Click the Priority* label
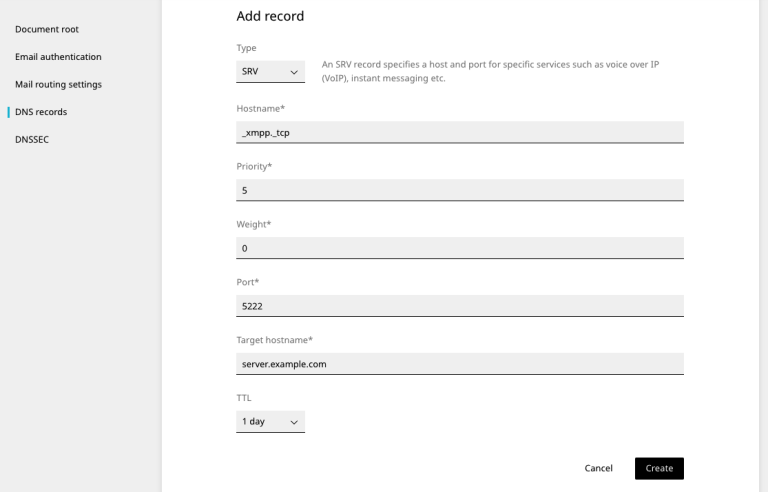 tap(254, 167)
